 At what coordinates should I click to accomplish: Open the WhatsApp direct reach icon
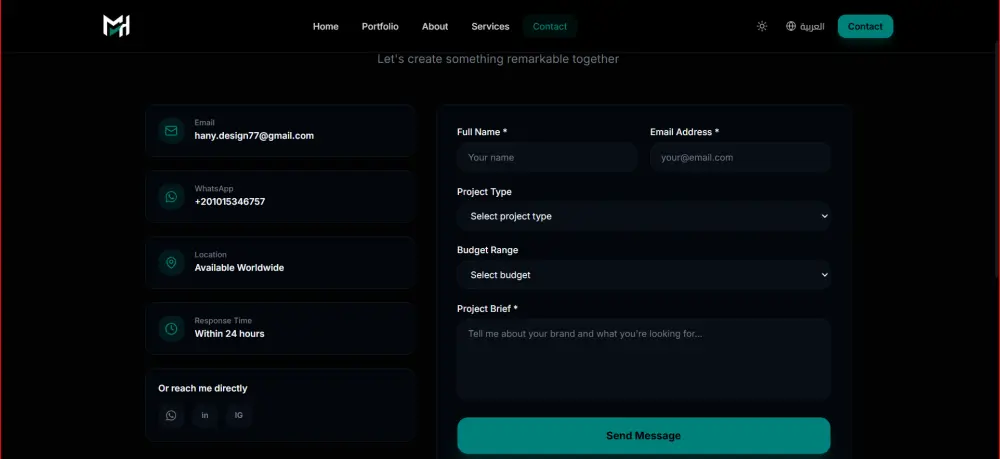click(171, 415)
